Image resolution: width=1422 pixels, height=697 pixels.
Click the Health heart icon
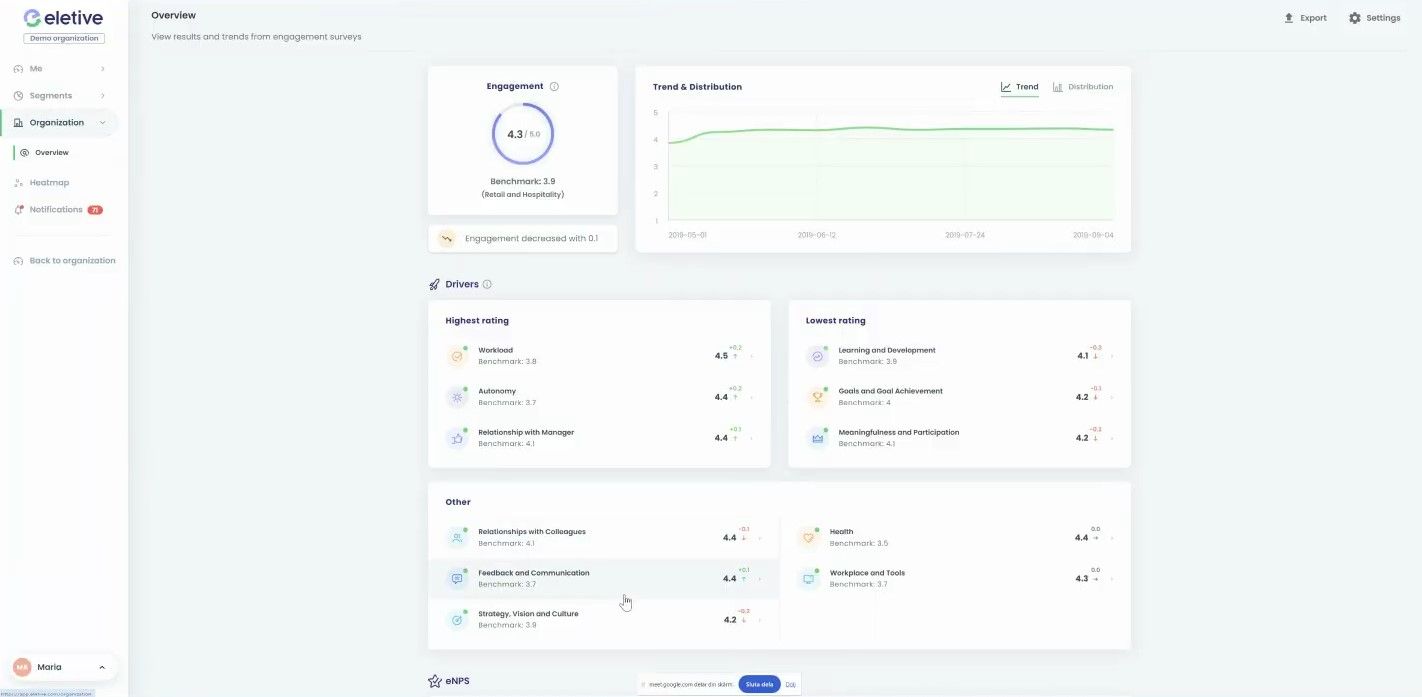coord(808,538)
